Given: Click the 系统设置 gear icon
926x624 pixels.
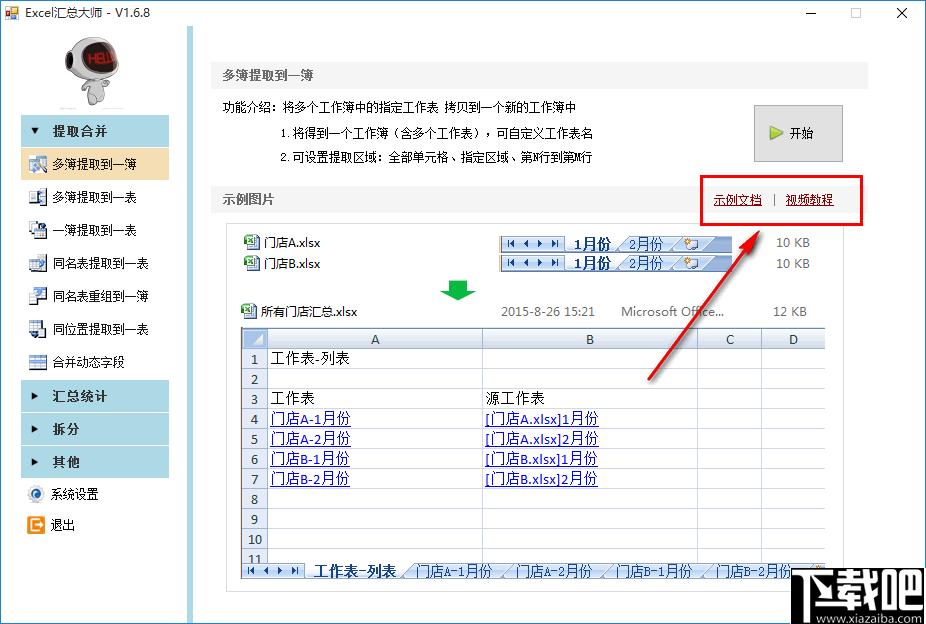Looking at the screenshot, I should [x=36, y=494].
